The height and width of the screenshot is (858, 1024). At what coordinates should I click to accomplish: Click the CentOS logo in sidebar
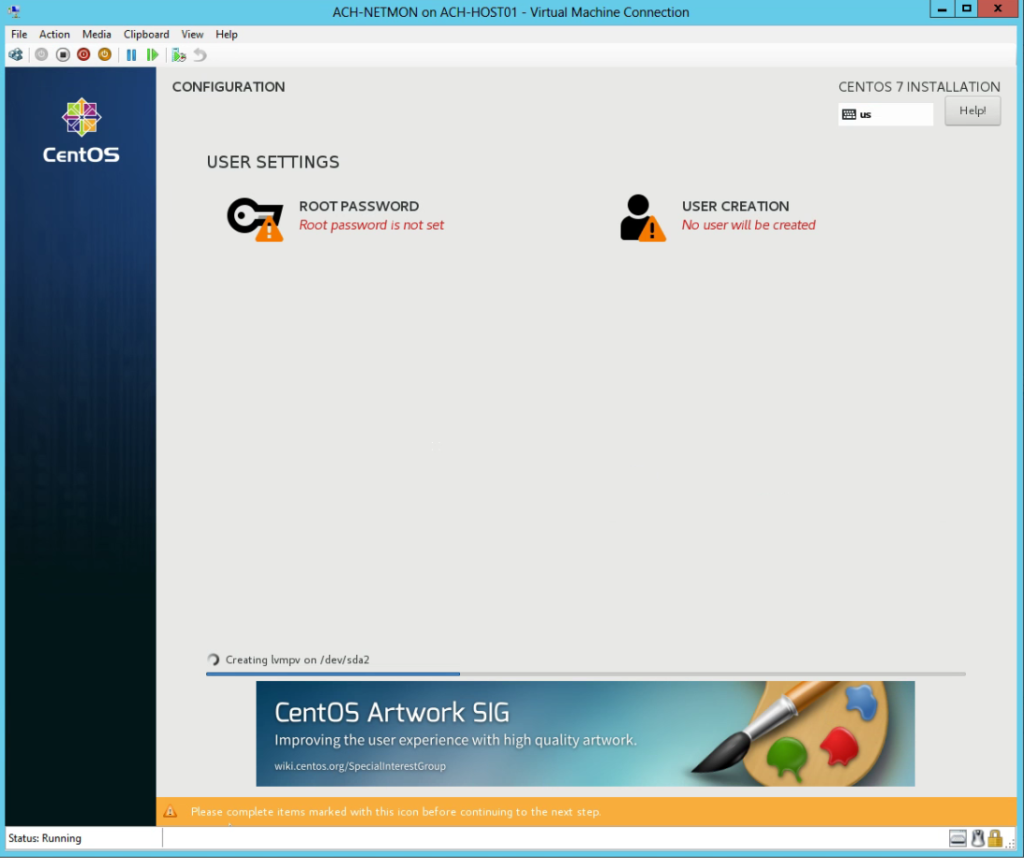(81, 131)
